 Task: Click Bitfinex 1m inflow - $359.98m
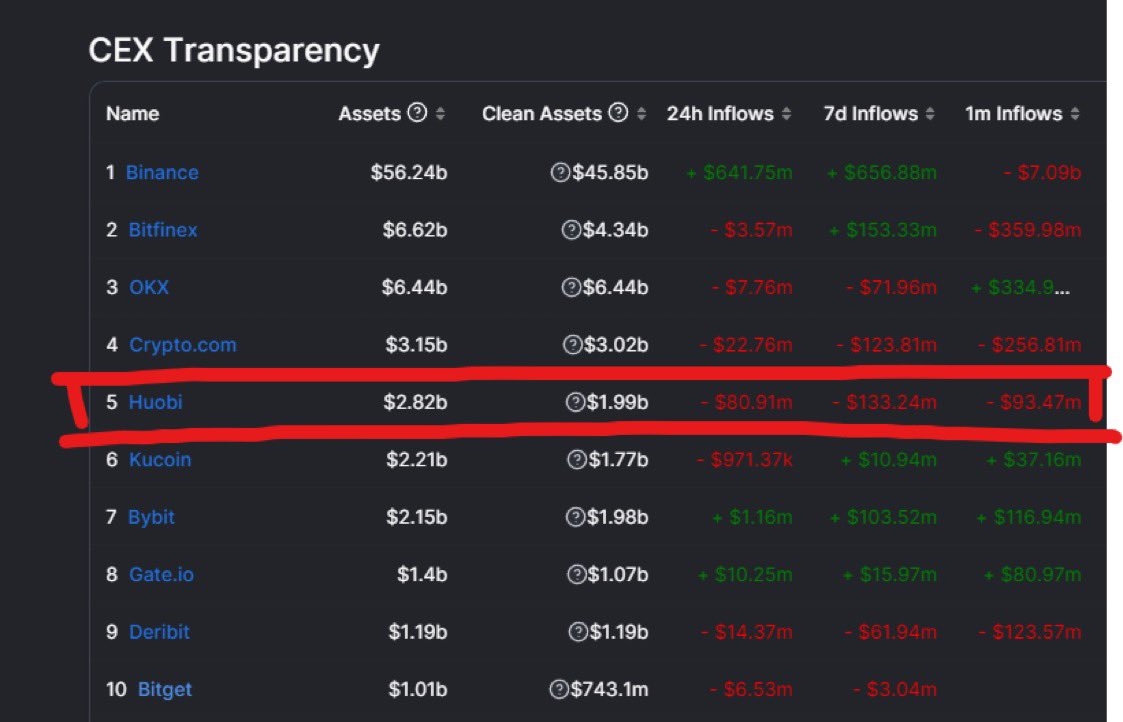coord(1028,230)
